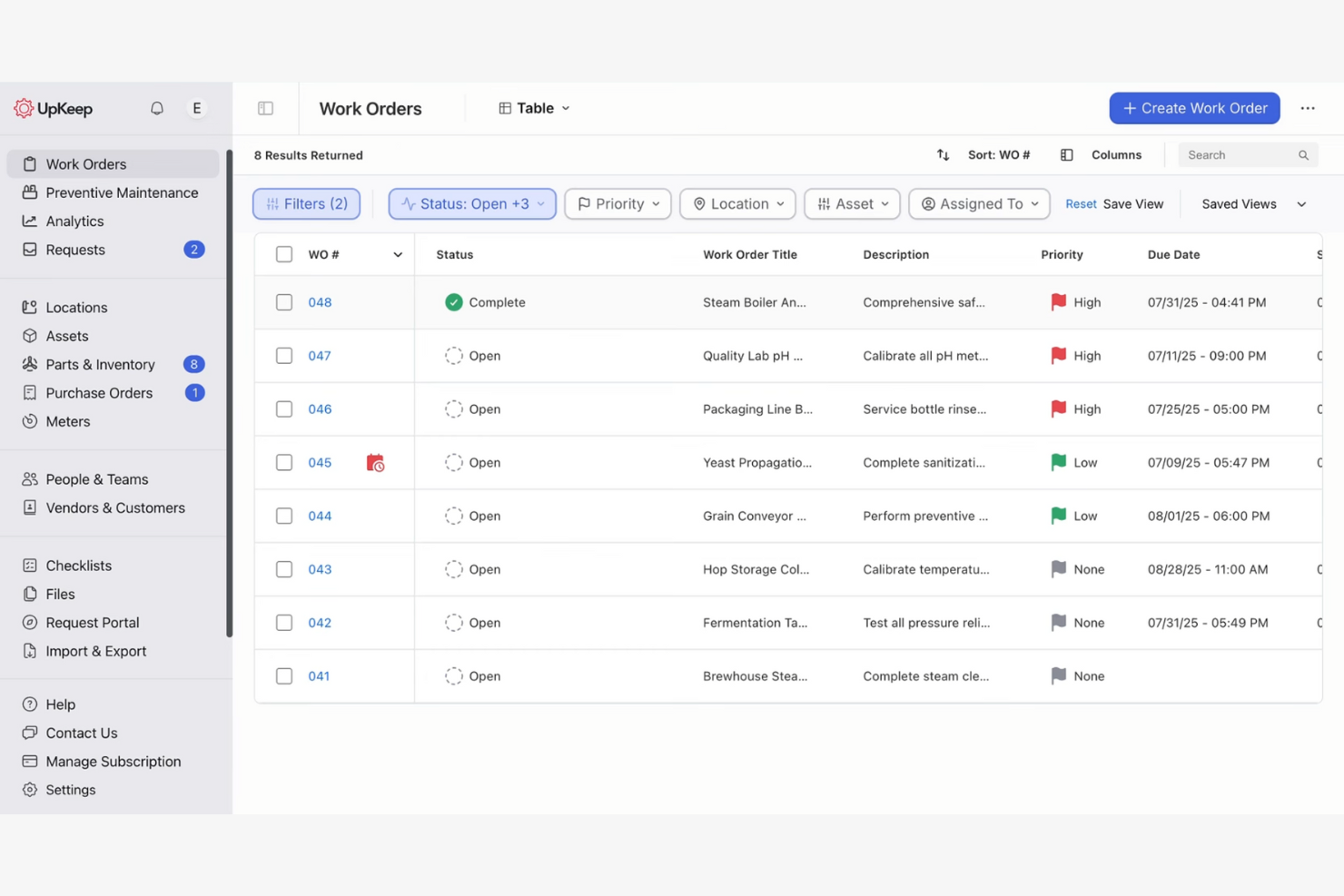
Task: Expand the Saved Views dropdown
Action: point(1254,204)
